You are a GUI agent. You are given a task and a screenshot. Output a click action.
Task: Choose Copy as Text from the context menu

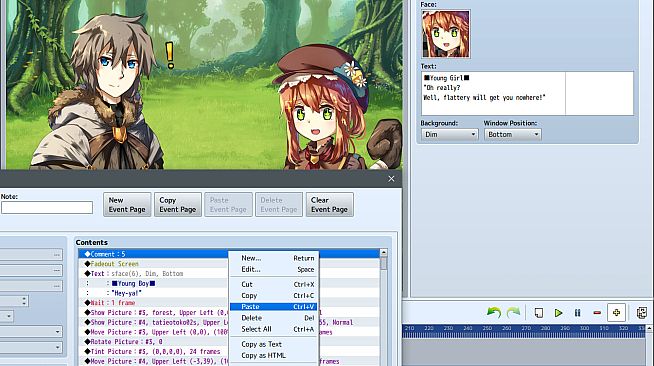click(274, 344)
